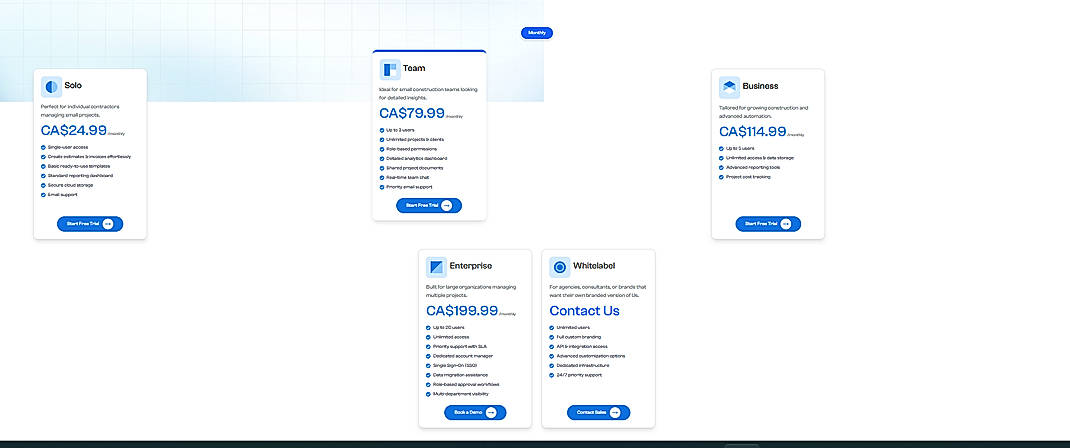Click 'Advanced customization options' feature text
The image size is (1070, 448).
pyautogui.click(x=590, y=356)
